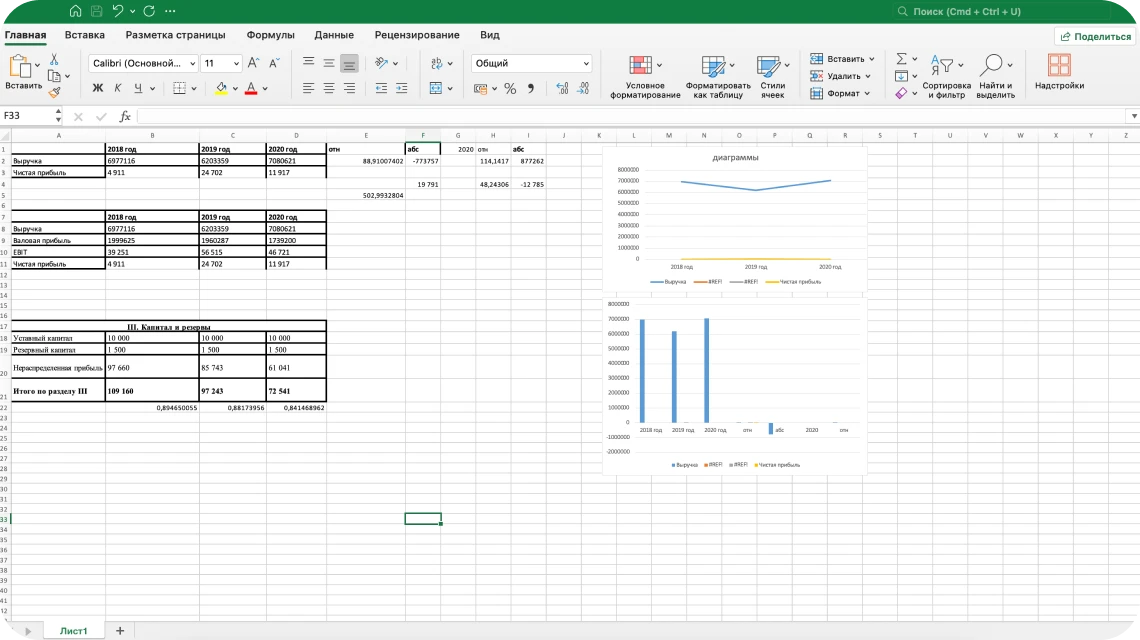Screen dimensions: 1140x640
Task: Open the Лист1 sheet tab
Action: (x=74, y=631)
